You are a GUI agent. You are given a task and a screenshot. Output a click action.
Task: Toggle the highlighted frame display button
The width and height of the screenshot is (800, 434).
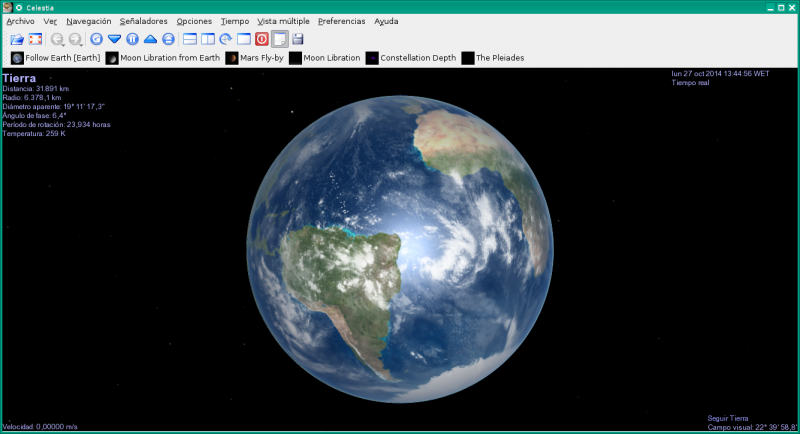click(280, 39)
